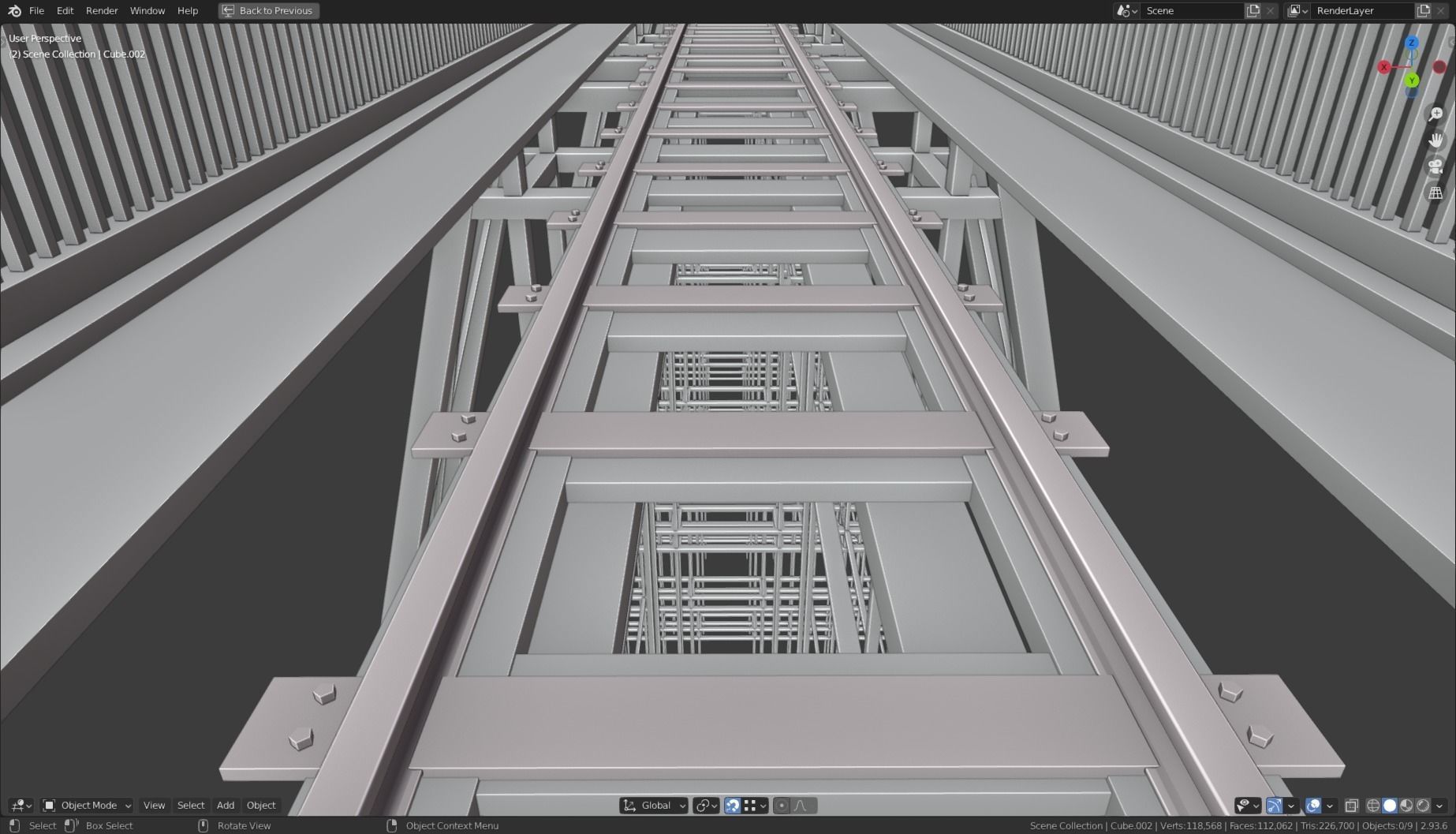The height and width of the screenshot is (834, 1456).
Task: Click the Back to Previous button
Action: (268, 10)
